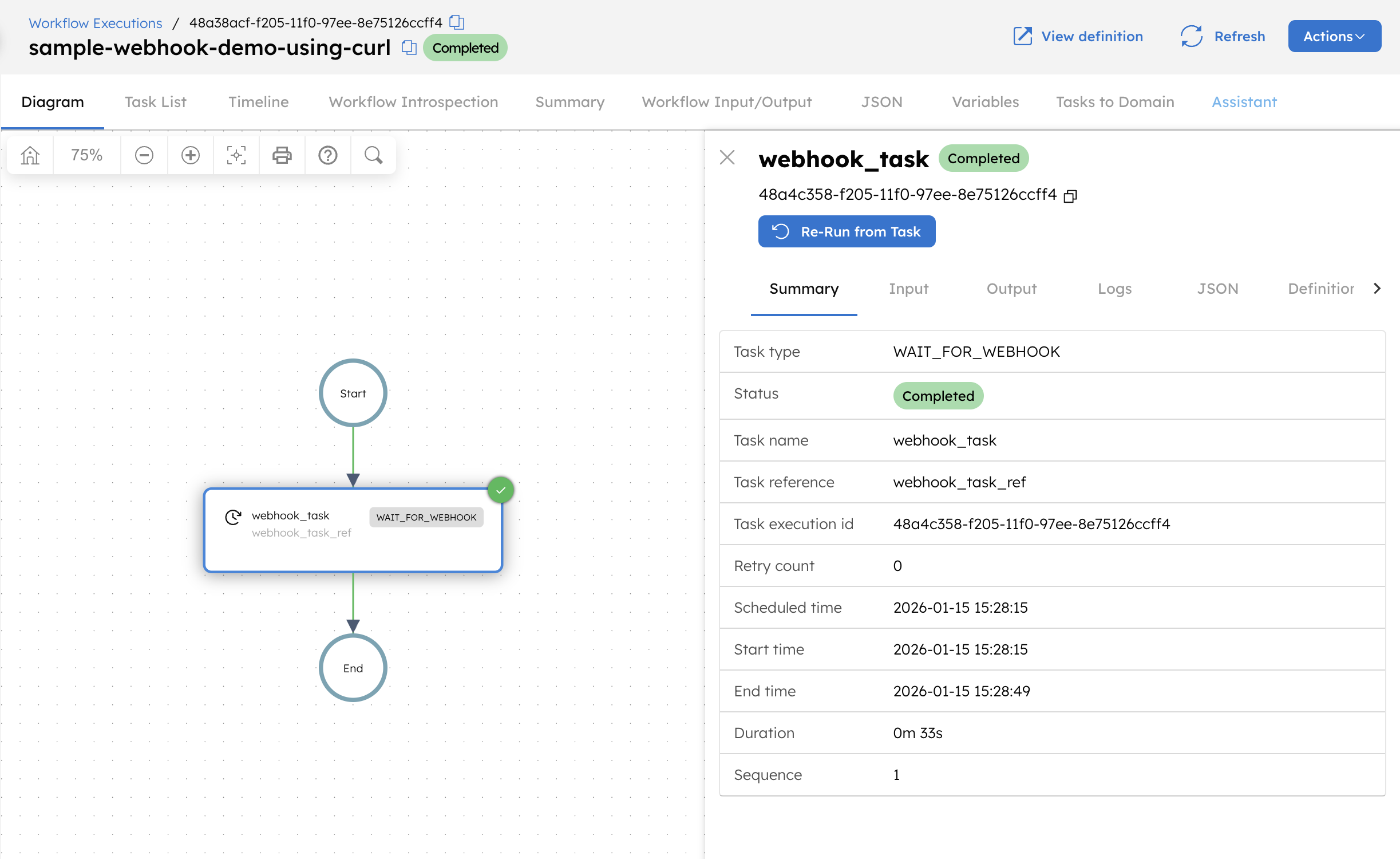Close the webhook_task details panel
Screen dimensions: 1400x859
(727, 157)
